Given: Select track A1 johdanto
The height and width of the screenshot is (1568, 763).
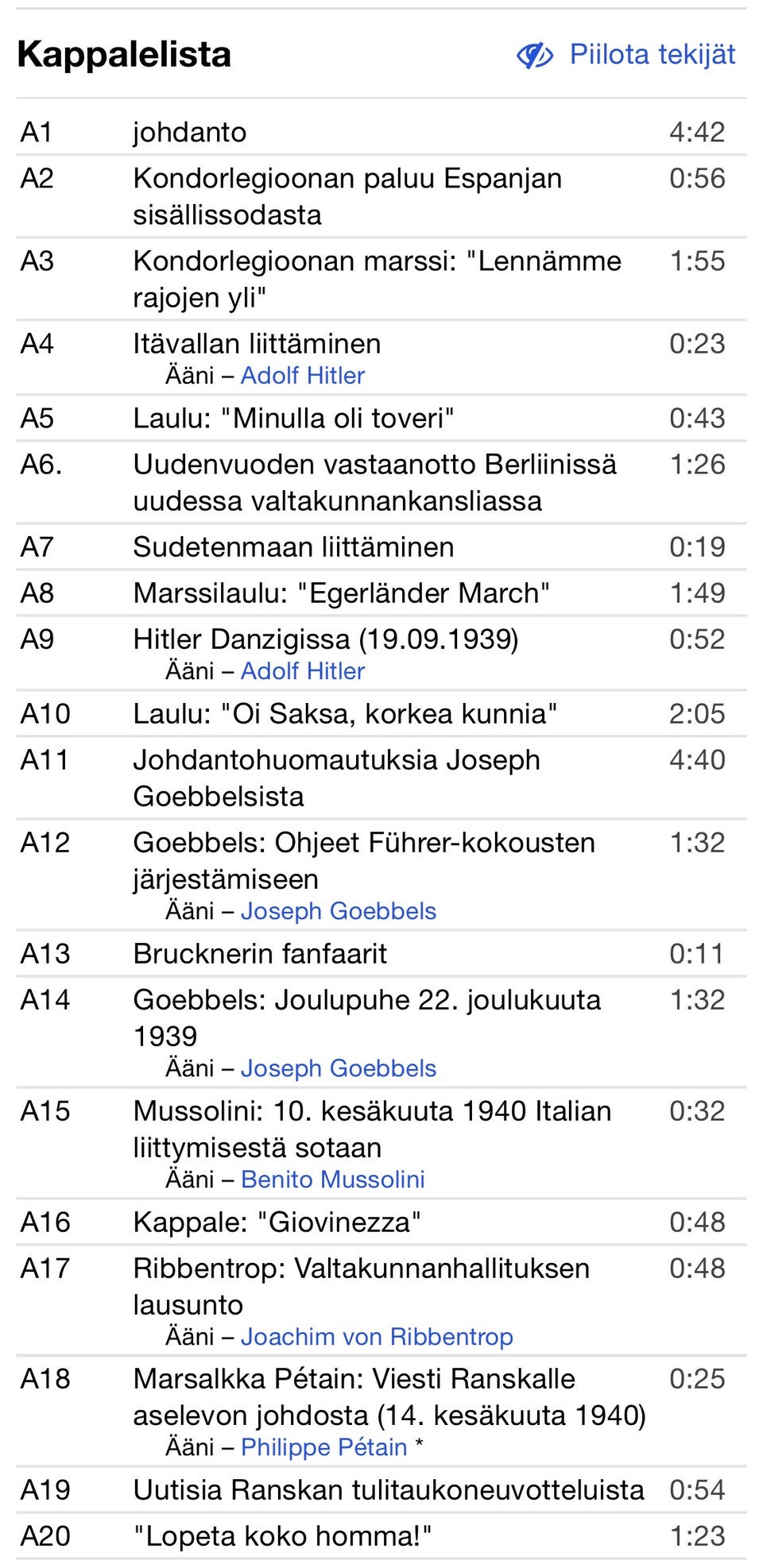Looking at the screenshot, I should pos(190,132).
